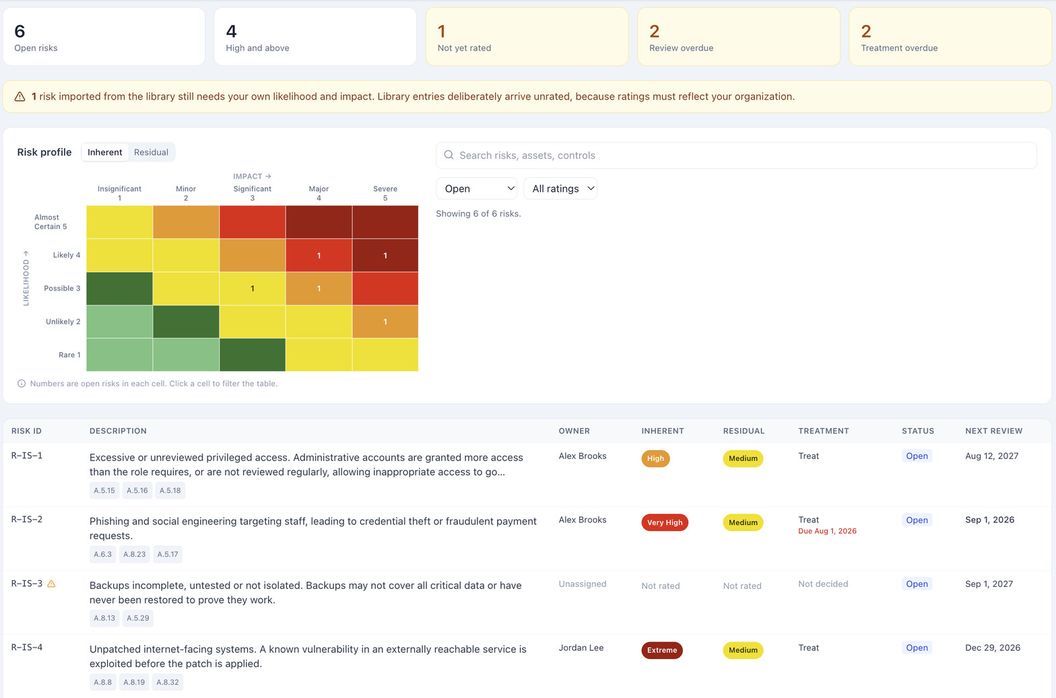This screenshot has height=698, width=1056.
Task: Click the info icon under the risk matrix
Action: click(22, 383)
